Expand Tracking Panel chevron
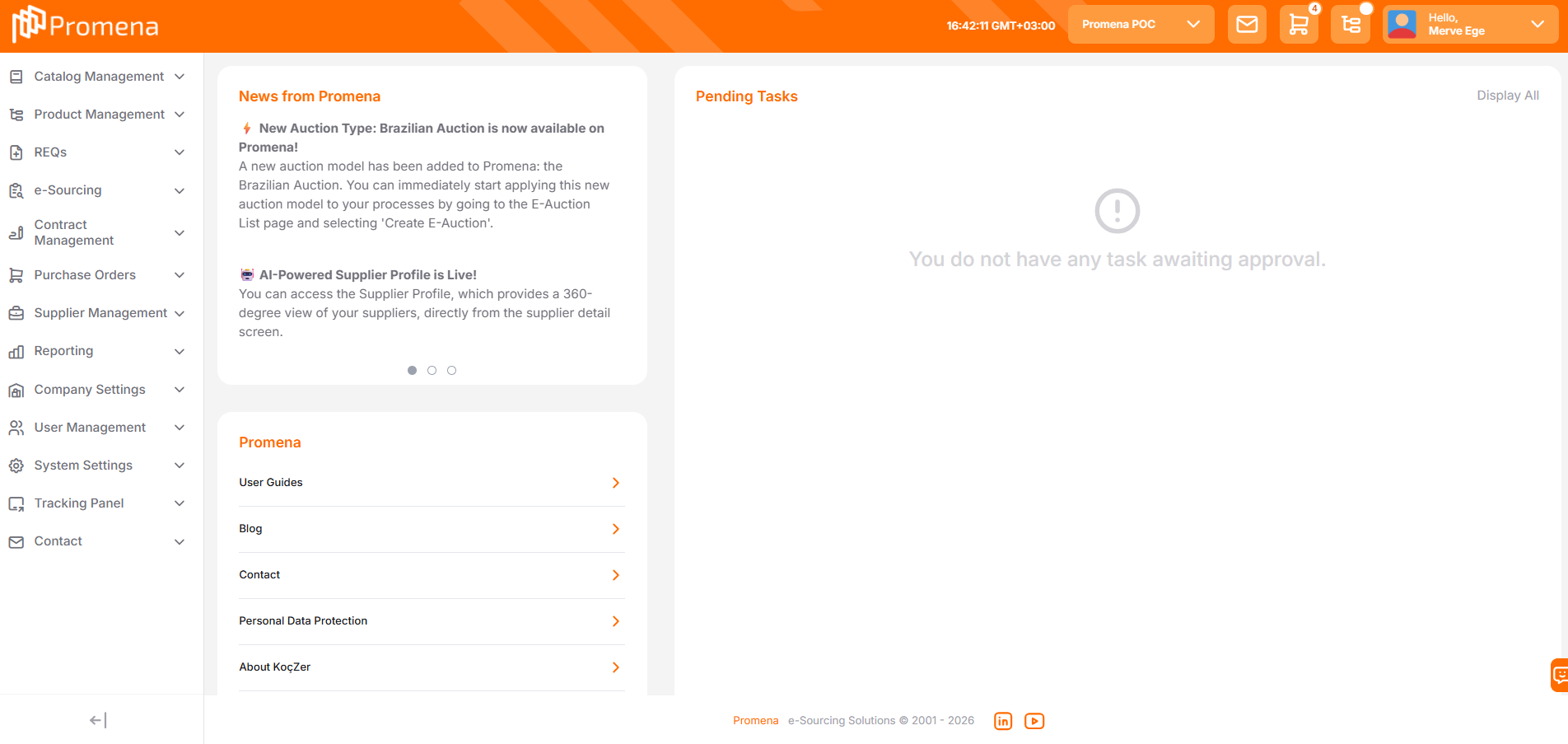Viewport: 1568px width, 744px height. (x=180, y=503)
